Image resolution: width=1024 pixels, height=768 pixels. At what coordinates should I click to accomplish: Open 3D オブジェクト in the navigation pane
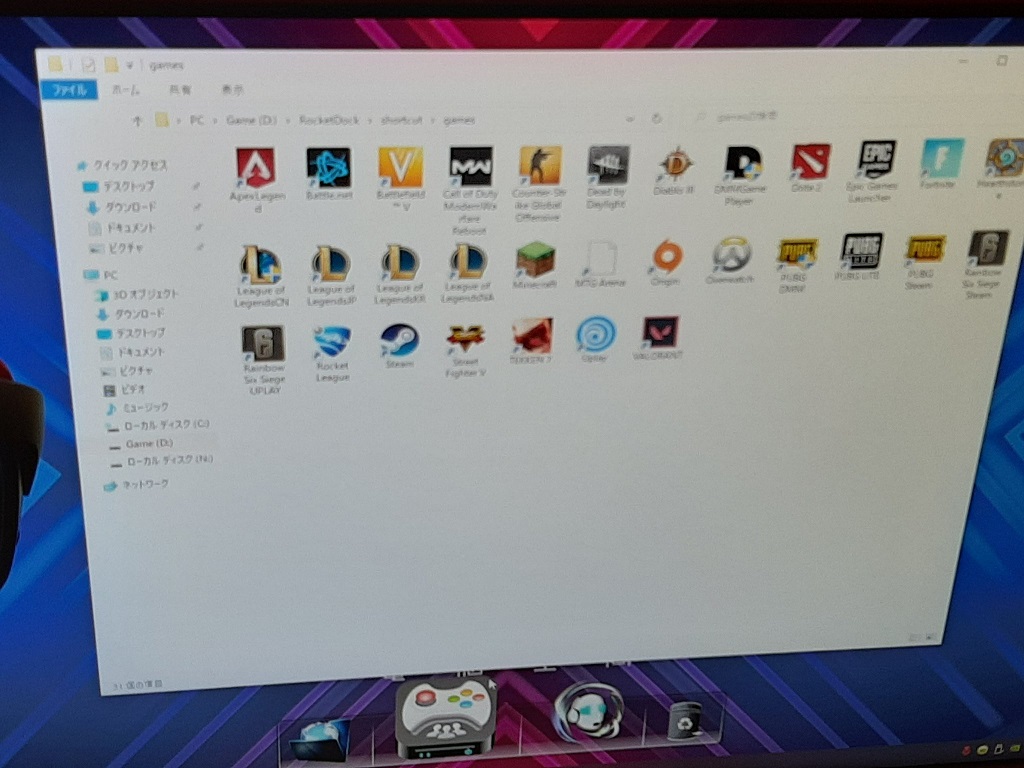click(x=136, y=295)
